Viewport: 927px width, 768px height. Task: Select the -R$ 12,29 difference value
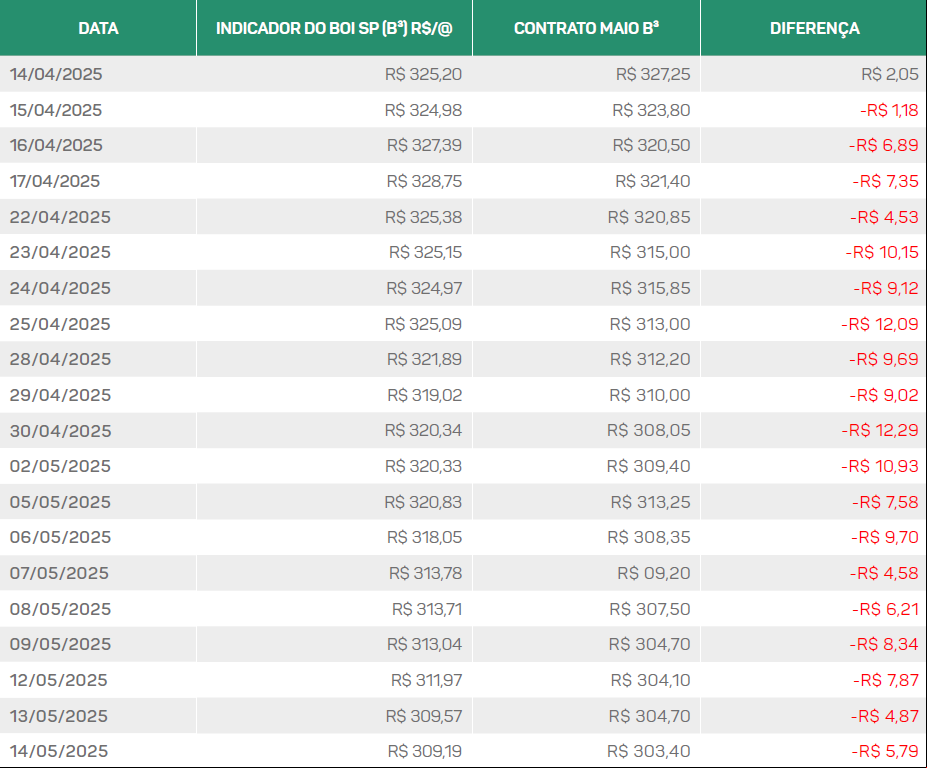click(x=880, y=430)
